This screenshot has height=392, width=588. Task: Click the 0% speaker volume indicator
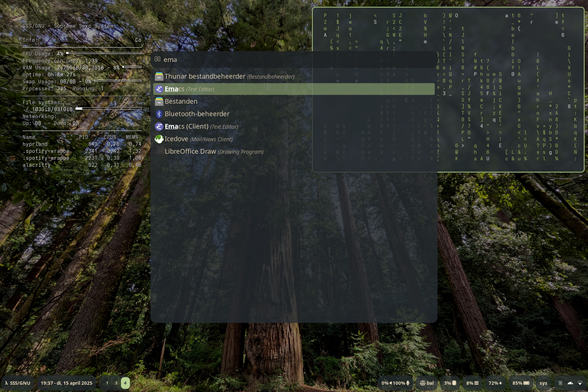coord(386,383)
